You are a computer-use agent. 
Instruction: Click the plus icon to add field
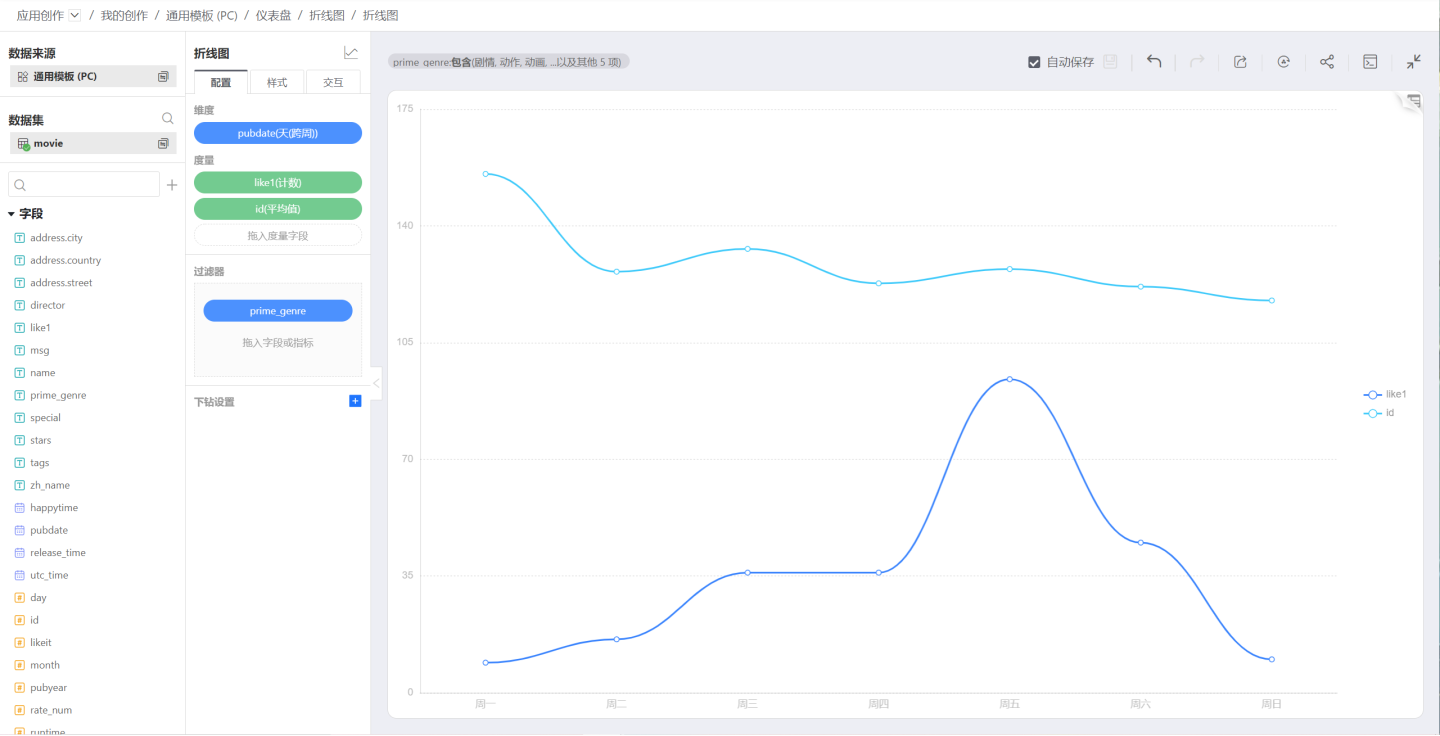pyautogui.click(x=172, y=185)
